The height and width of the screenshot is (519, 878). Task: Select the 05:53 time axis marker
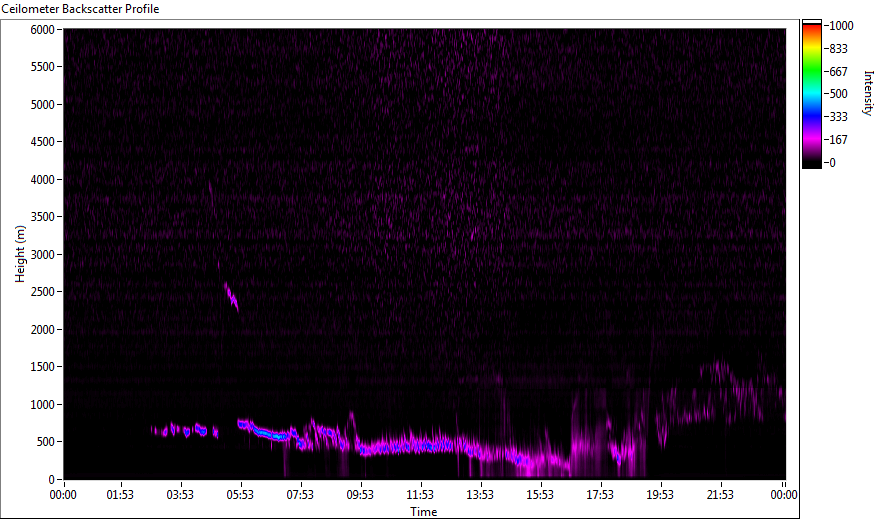tap(240, 494)
